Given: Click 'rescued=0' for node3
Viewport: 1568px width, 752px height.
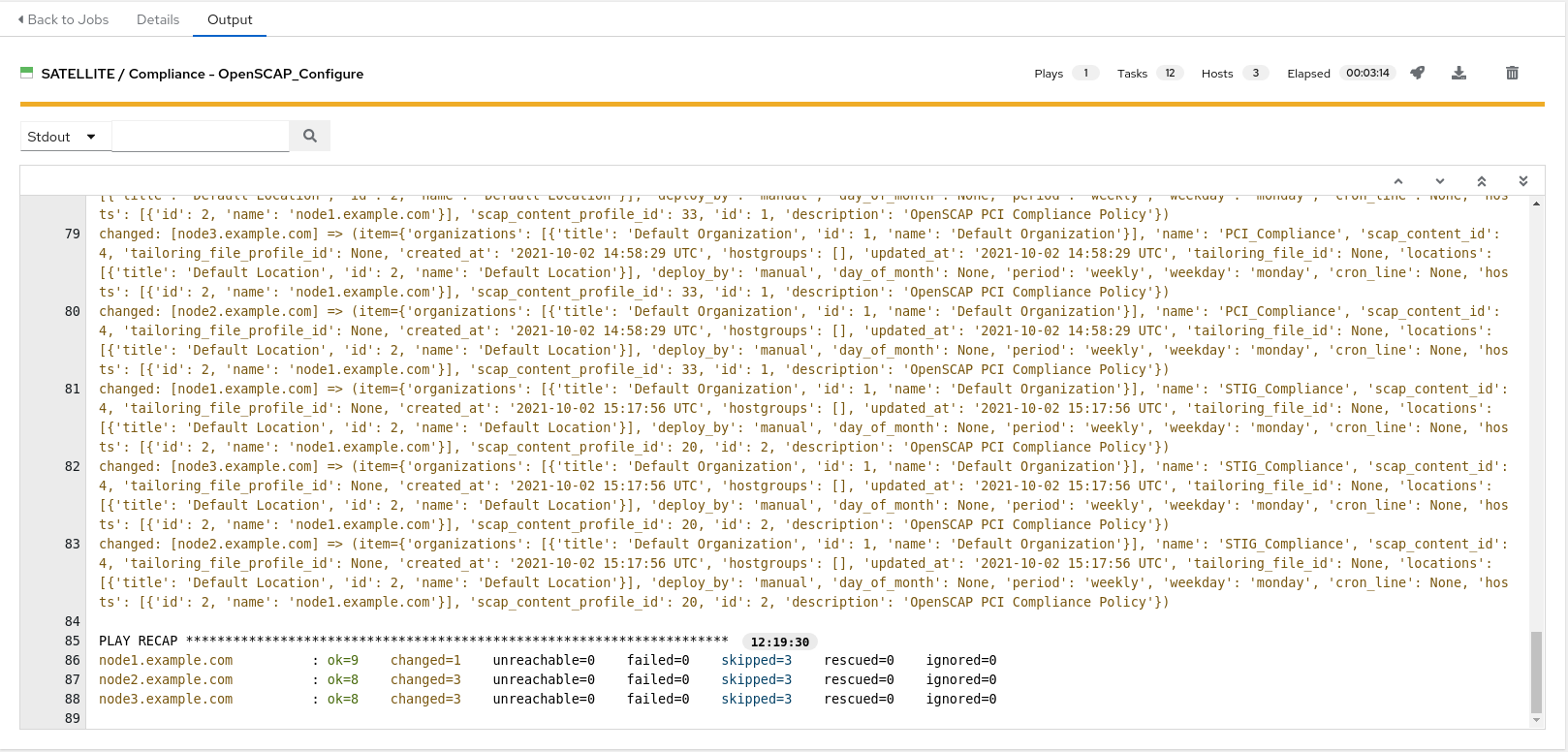Looking at the screenshot, I should click(859, 699).
